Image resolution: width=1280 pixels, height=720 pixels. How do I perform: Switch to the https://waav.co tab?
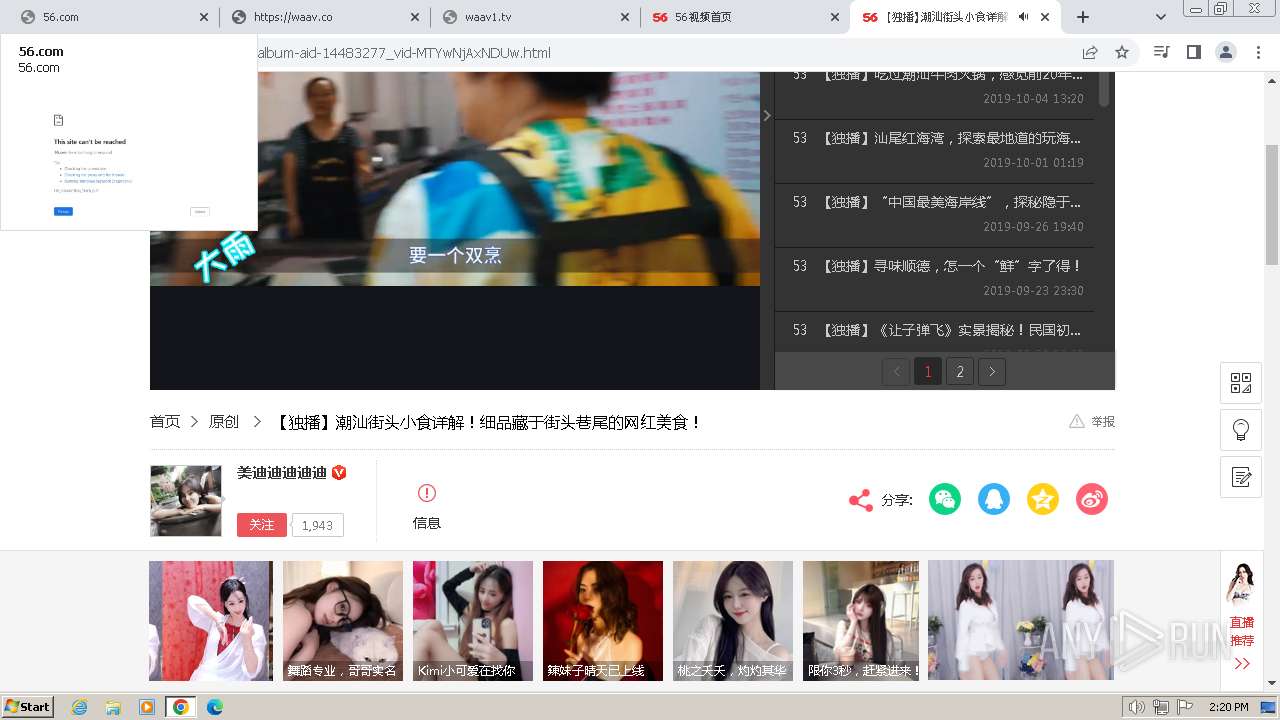click(x=325, y=17)
